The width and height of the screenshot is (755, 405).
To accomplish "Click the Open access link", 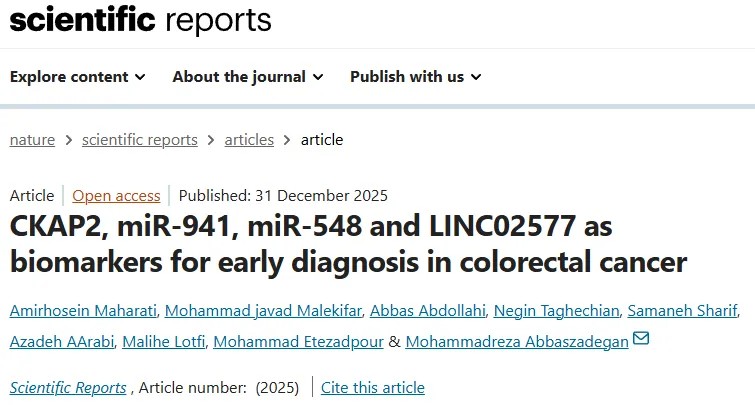I will (x=116, y=195).
